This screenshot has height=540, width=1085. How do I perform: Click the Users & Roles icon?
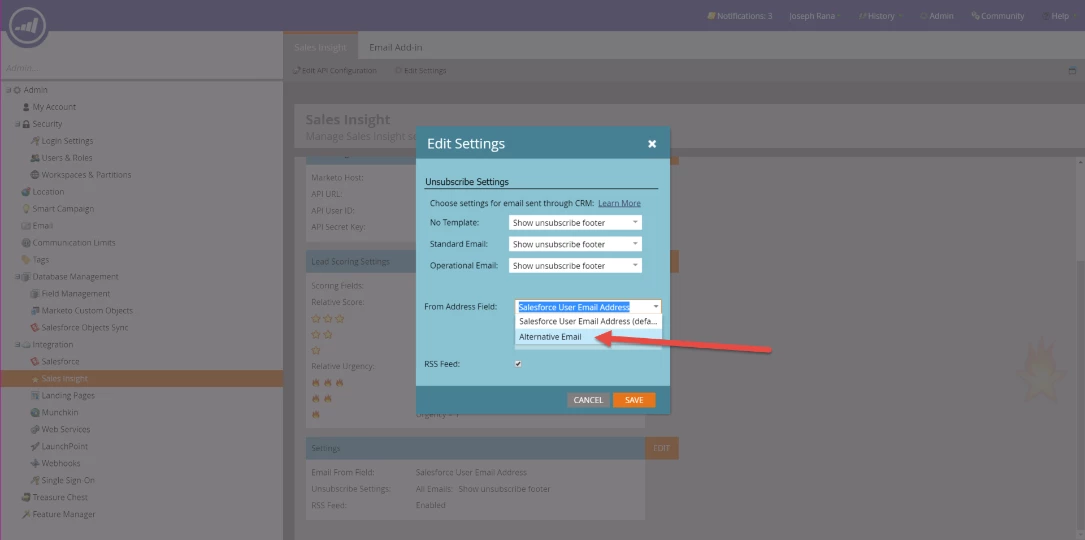tap(35, 158)
